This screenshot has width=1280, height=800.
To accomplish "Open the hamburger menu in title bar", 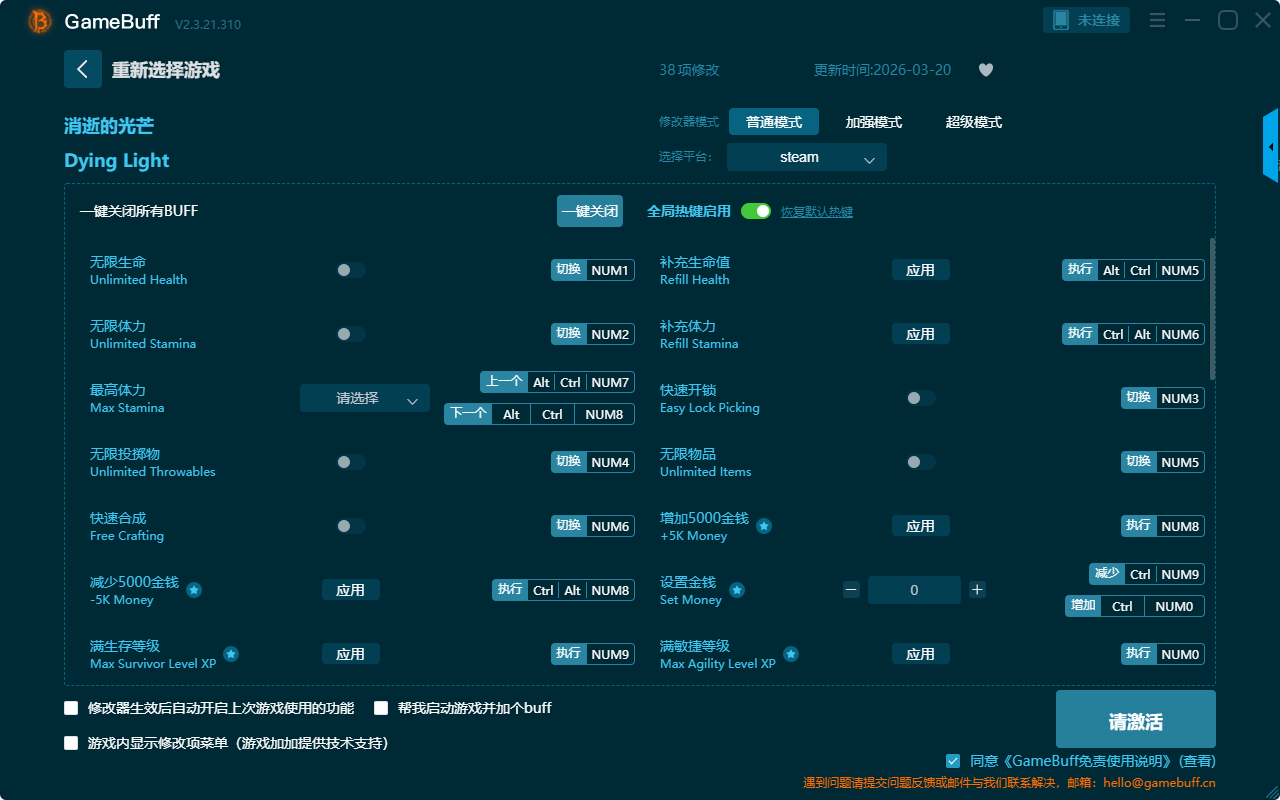I will coord(1157,20).
